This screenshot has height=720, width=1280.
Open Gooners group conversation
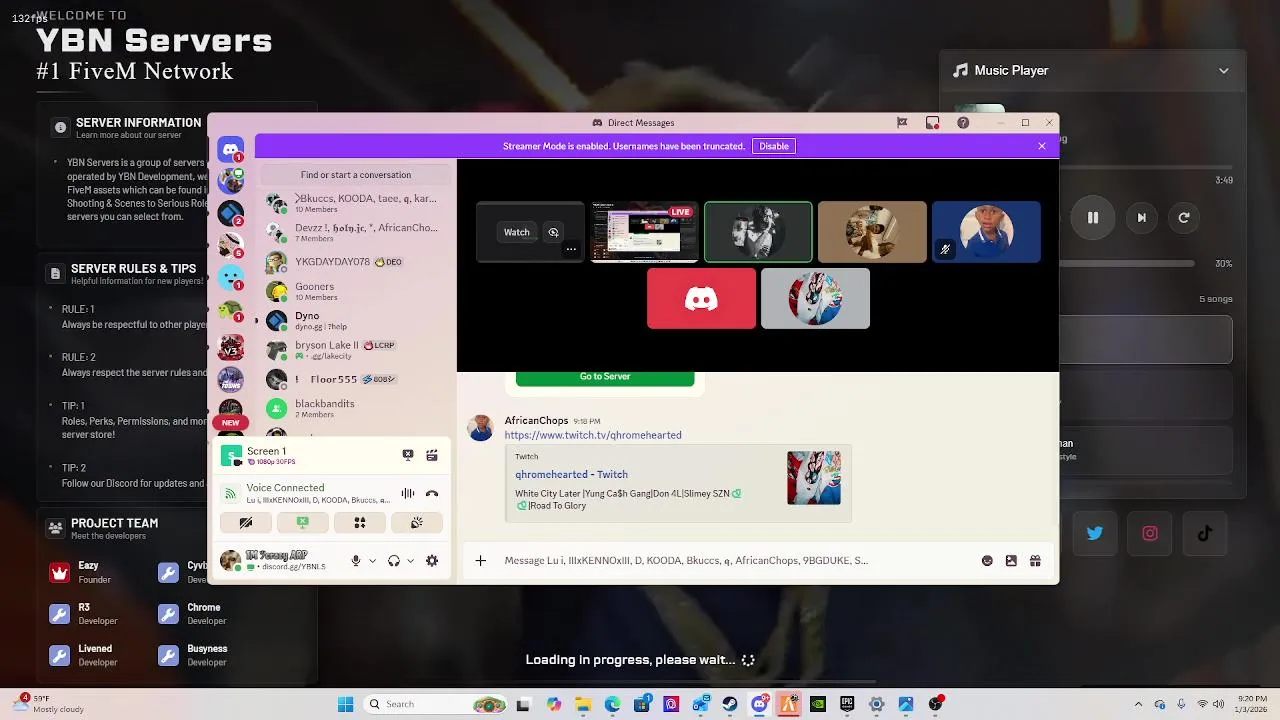pos(355,291)
